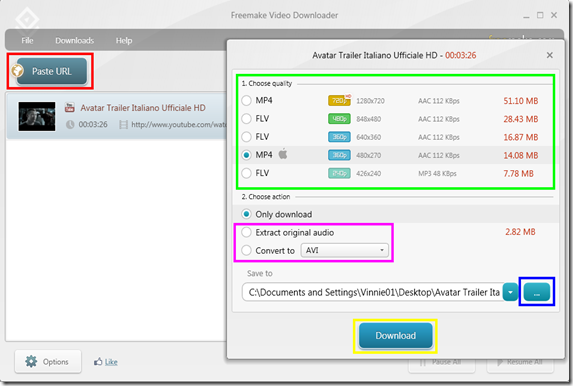Viewport: 573px width, 386px height.
Task: Open the AVI conversion format dropdown
Action: click(344, 250)
